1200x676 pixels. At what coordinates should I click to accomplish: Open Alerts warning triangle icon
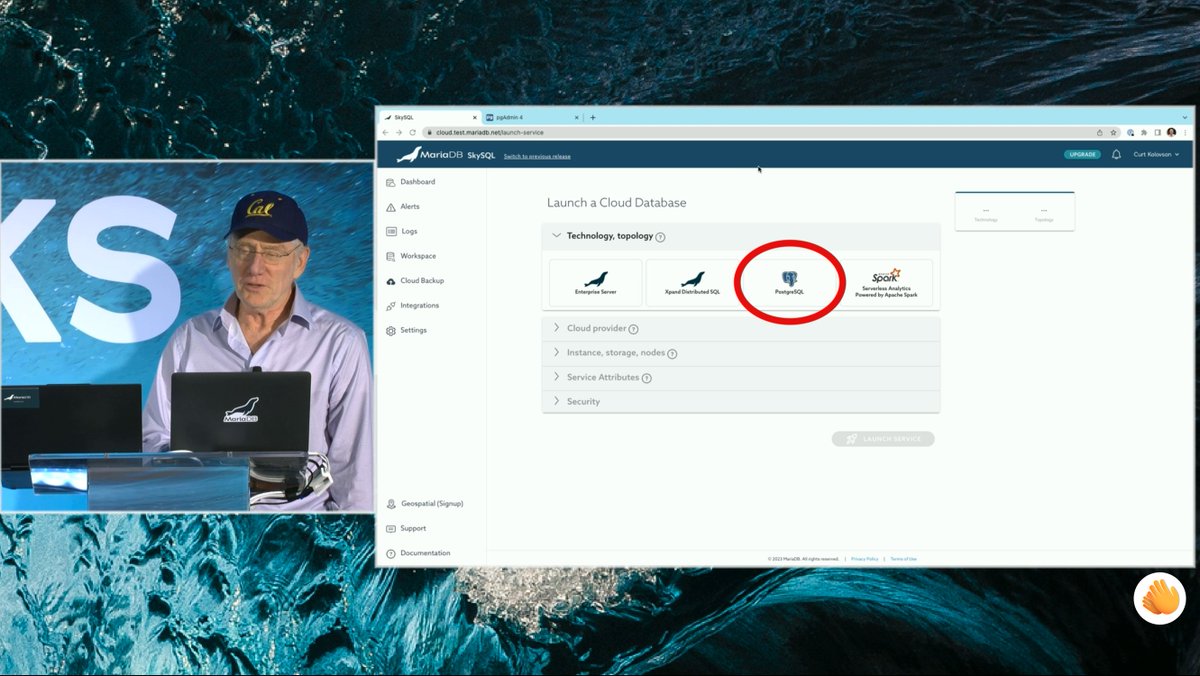(x=391, y=207)
